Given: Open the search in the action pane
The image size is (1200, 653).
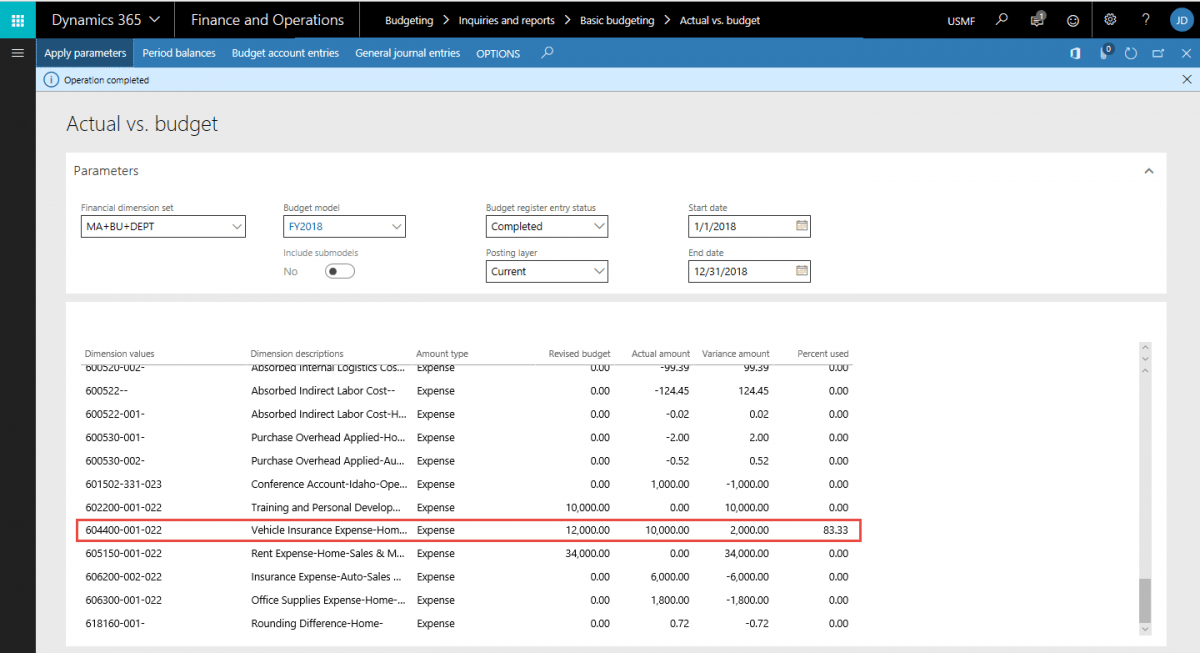Looking at the screenshot, I should 546,53.
